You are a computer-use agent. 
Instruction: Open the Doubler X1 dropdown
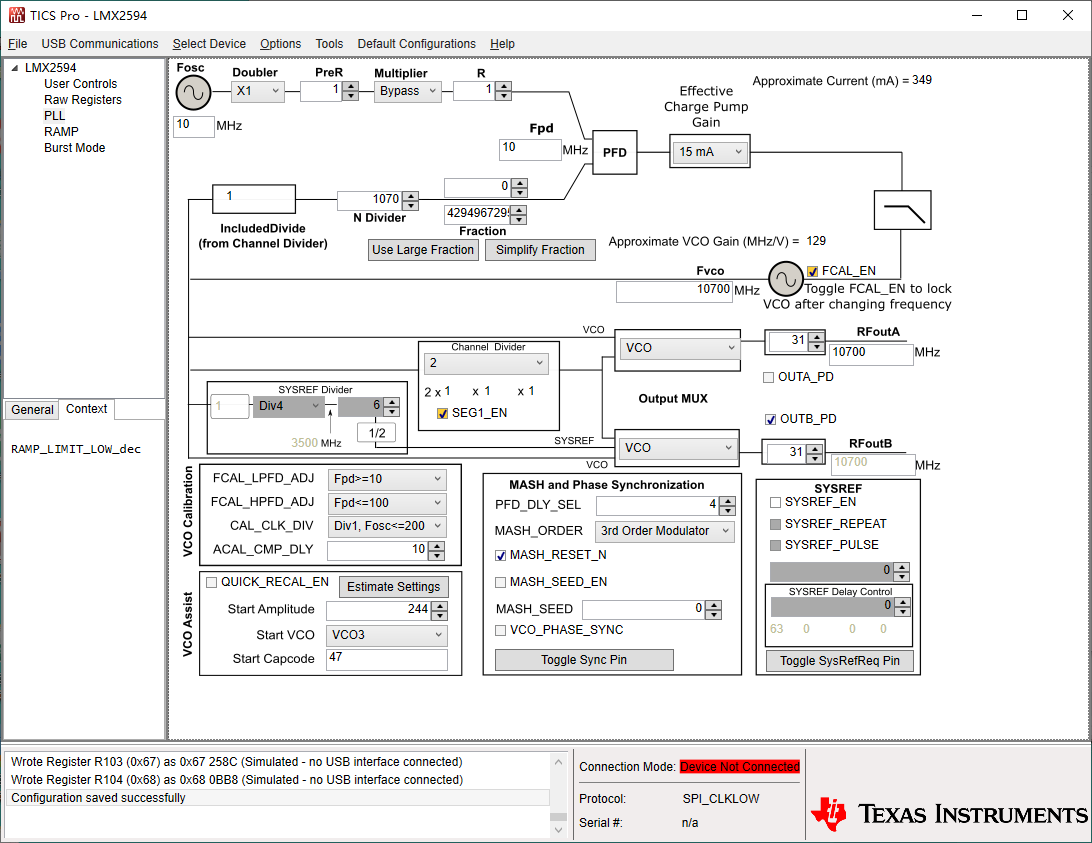coord(258,91)
